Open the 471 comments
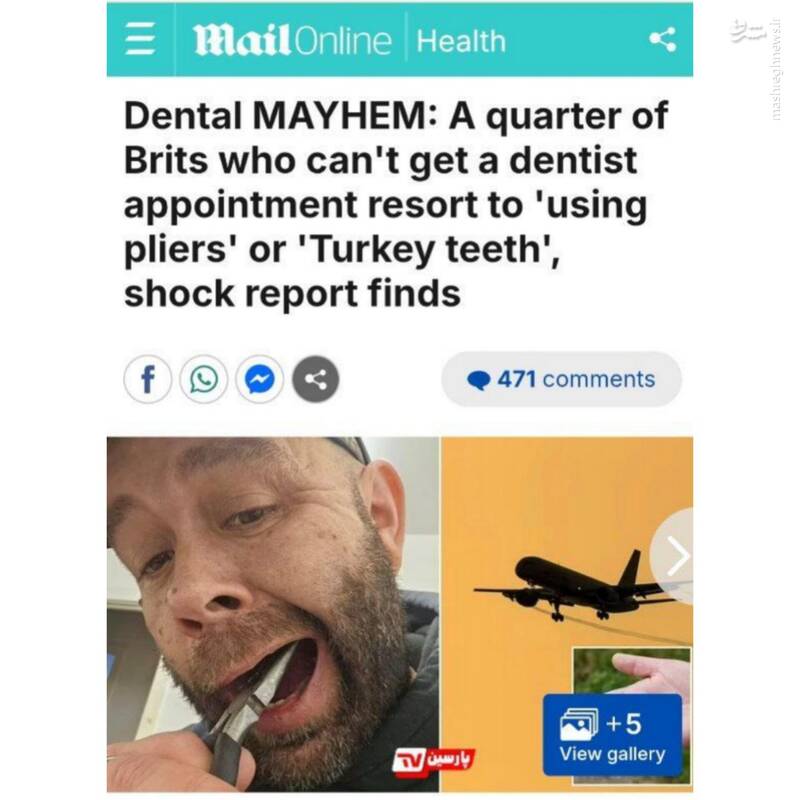800x800 pixels. click(561, 380)
